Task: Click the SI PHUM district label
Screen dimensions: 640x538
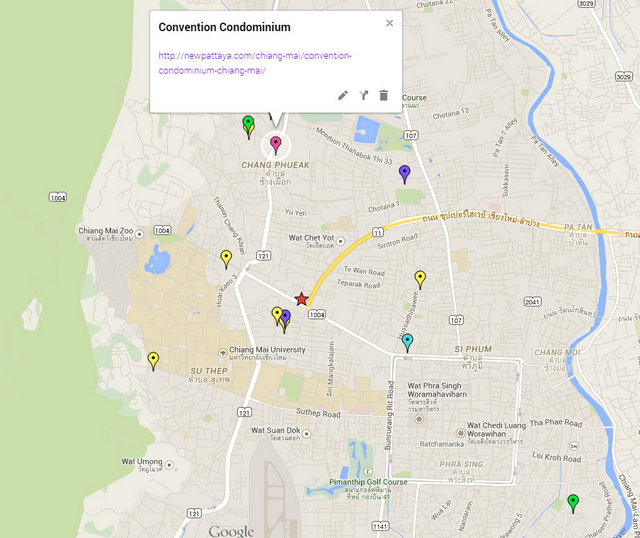Action: [473, 349]
